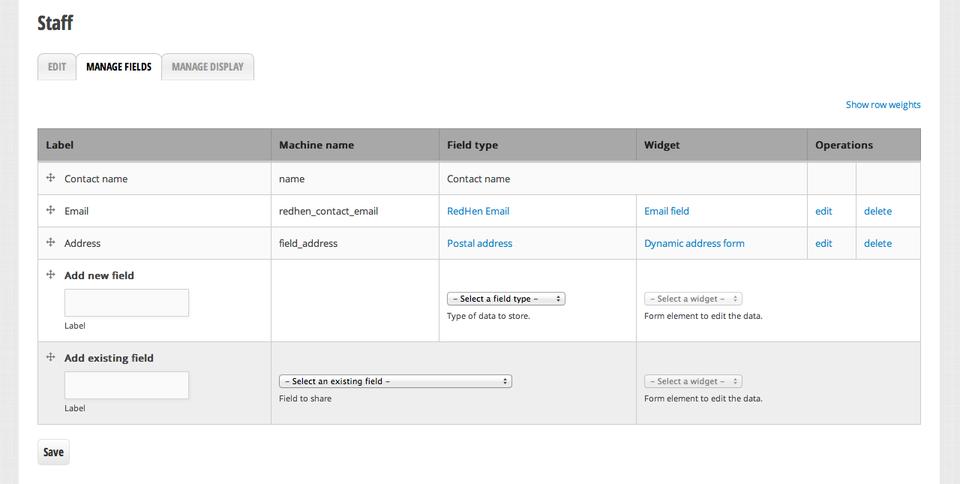The height and width of the screenshot is (484, 960).
Task: Delete the Address field
Action: tap(877, 243)
